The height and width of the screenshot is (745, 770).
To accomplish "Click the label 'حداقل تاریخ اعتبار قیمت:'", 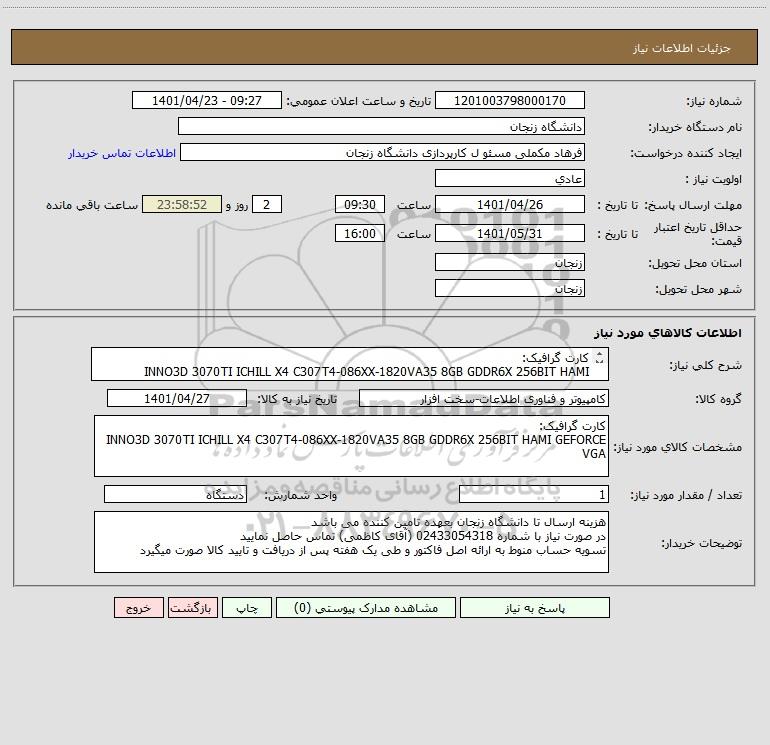I will [x=698, y=234].
